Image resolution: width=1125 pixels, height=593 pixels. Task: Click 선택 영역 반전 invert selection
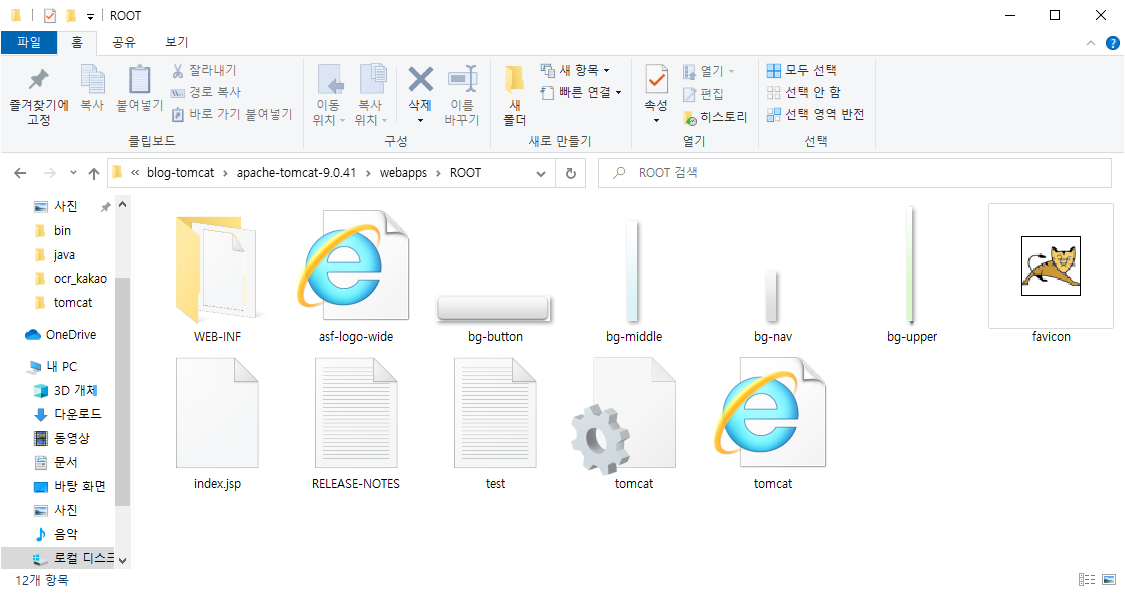point(815,114)
